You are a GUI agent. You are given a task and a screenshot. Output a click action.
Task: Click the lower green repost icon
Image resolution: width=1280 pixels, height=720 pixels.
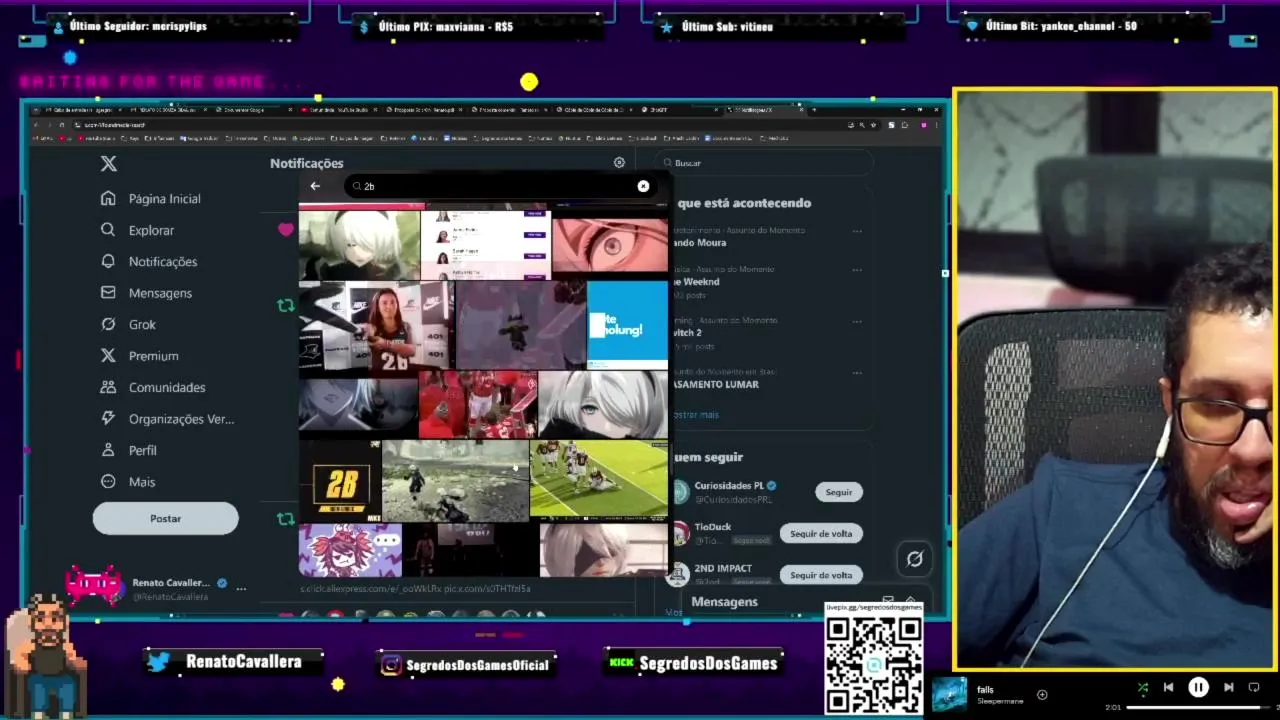click(286, 519)
